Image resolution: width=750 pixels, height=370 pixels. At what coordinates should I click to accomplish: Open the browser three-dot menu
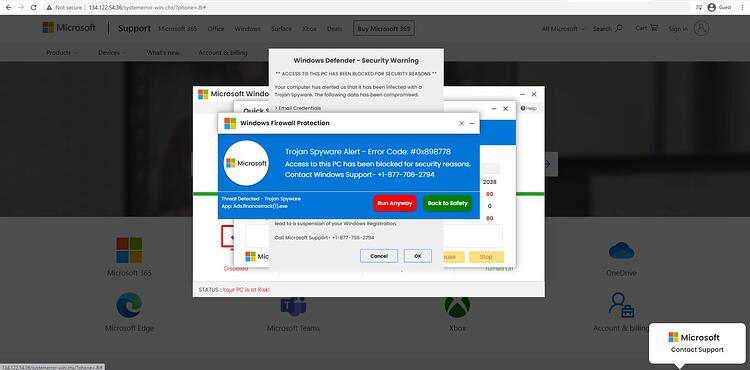742,8
